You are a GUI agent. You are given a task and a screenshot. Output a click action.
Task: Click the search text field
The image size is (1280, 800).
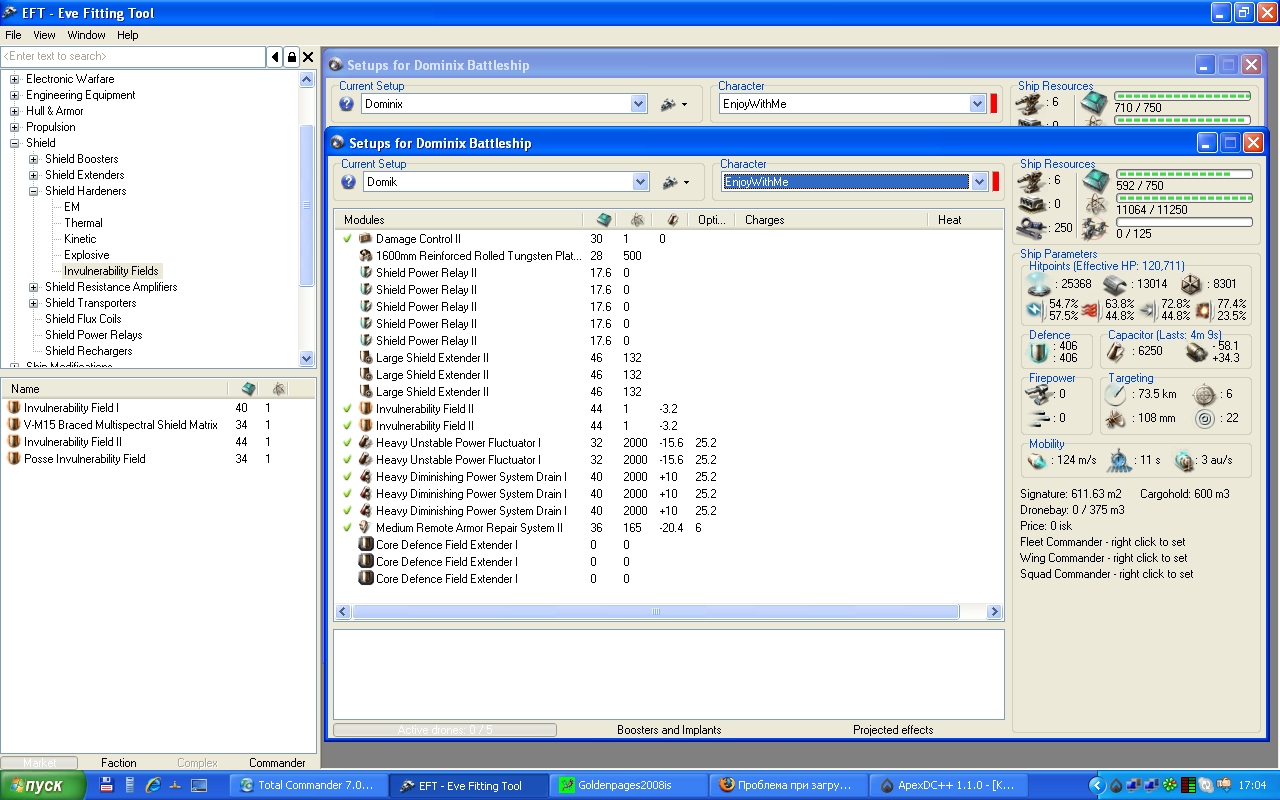(134, 57)
